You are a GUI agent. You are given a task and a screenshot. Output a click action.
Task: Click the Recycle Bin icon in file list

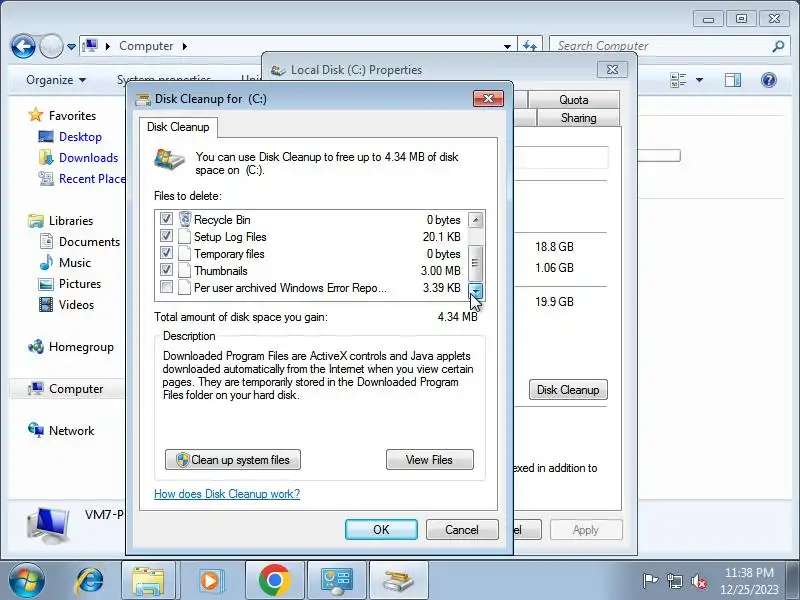185,219
